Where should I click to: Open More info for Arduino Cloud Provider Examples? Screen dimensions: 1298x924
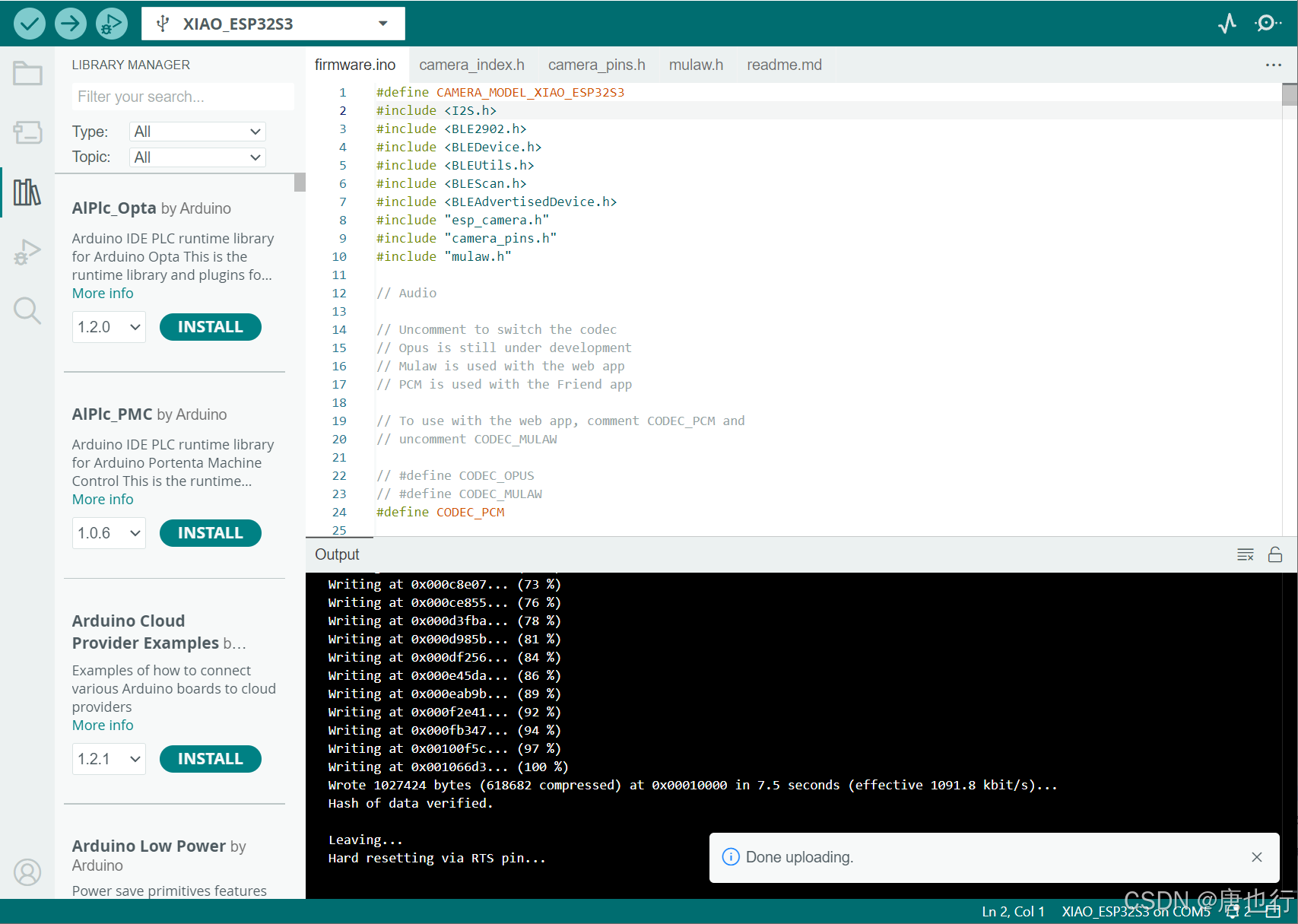point(103,726)
